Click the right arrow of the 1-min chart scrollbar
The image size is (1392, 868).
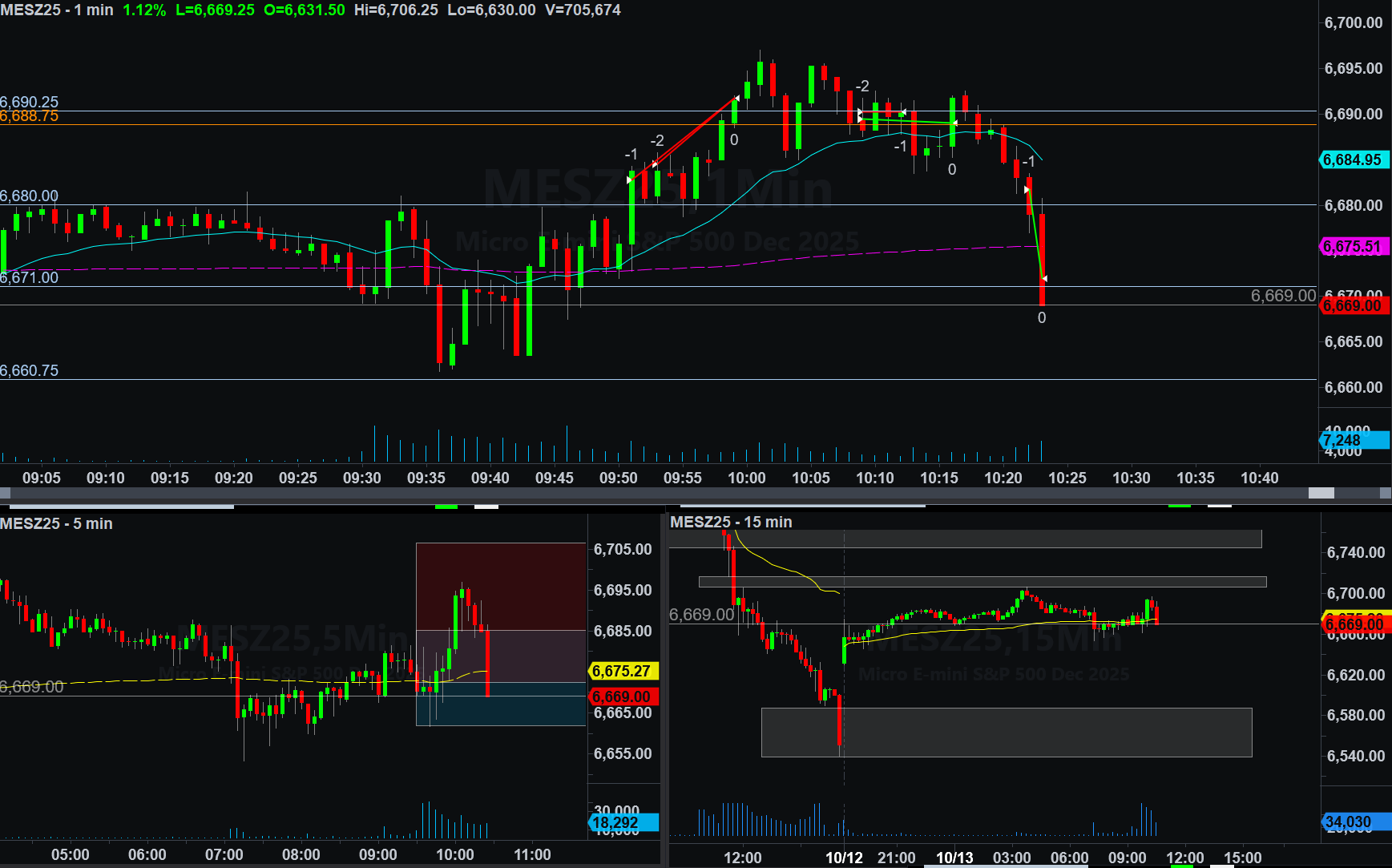click(x=1386, y=493)
